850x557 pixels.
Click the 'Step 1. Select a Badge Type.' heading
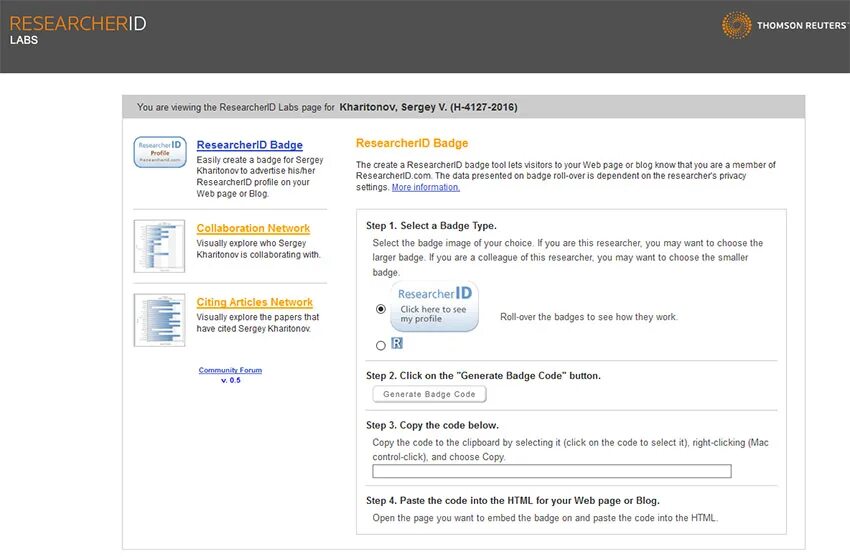point(431,225)
